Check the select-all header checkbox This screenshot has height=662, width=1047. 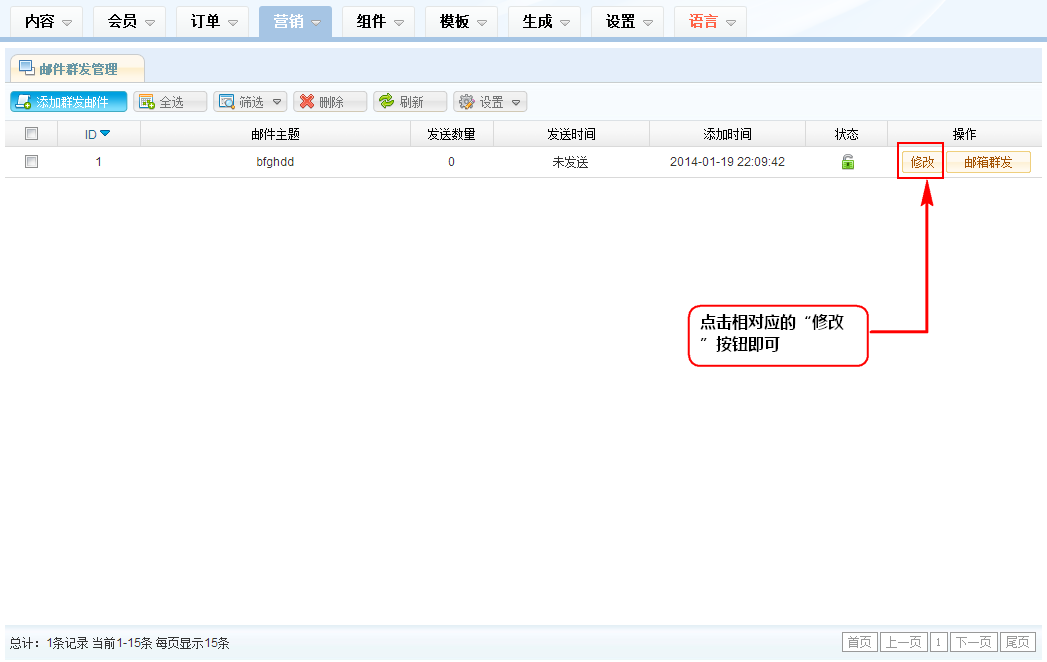[x=31, y=134]
